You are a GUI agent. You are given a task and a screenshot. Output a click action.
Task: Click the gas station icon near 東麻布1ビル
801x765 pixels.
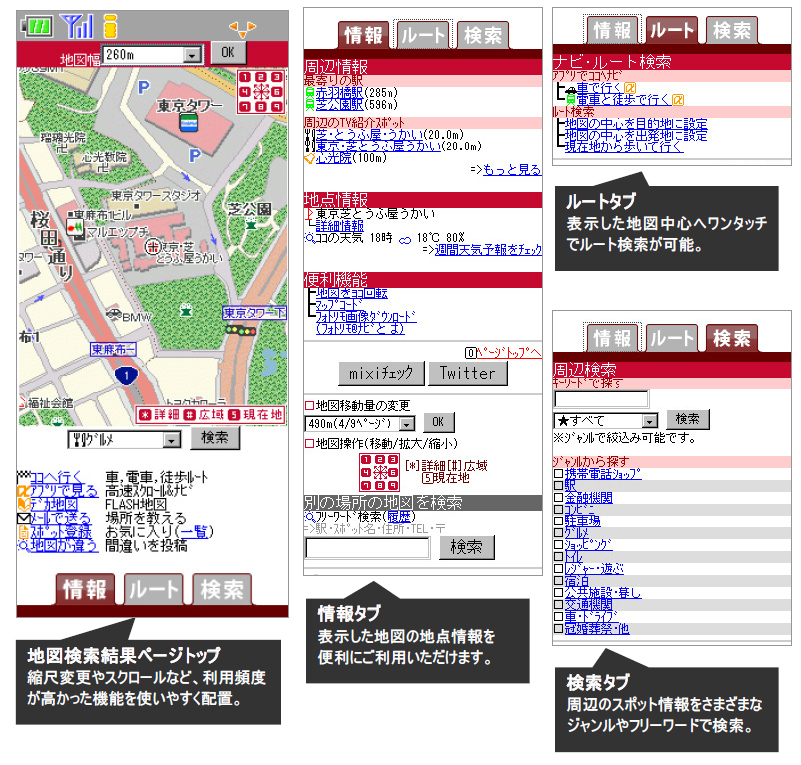click(x=75, y=228)
